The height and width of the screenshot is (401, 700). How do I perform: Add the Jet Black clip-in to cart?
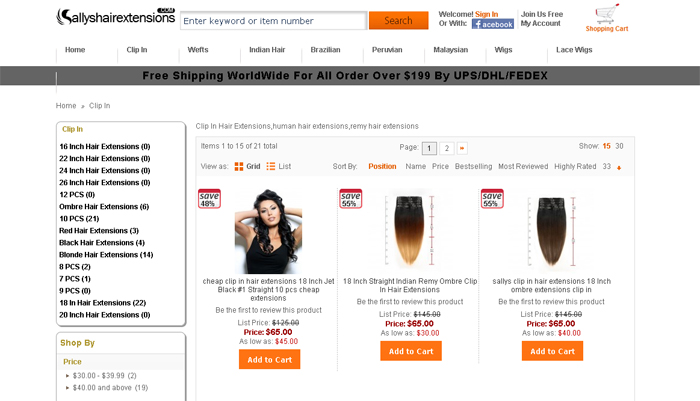[270, 359]
